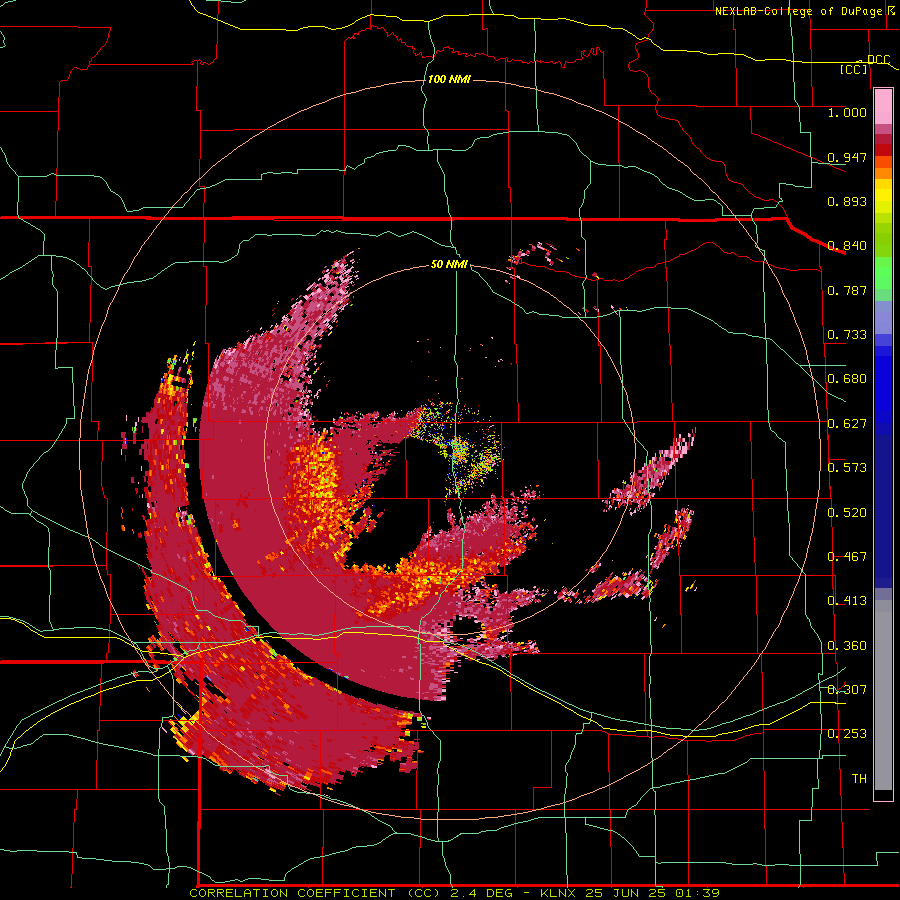Click the 0.307 color scale value
Viewport: 900px width, 900px height.
coord(847,689)
